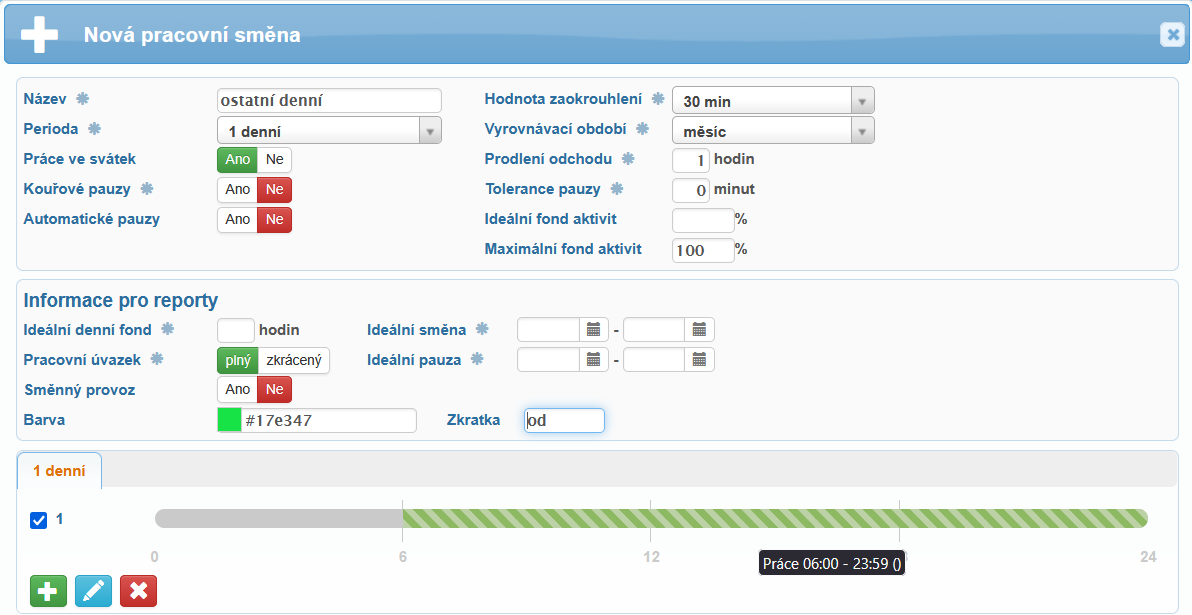The width and height of the screenshot is (1192, 615).
Task: Click the green Barva color swatch
Action: coord(229,421)
